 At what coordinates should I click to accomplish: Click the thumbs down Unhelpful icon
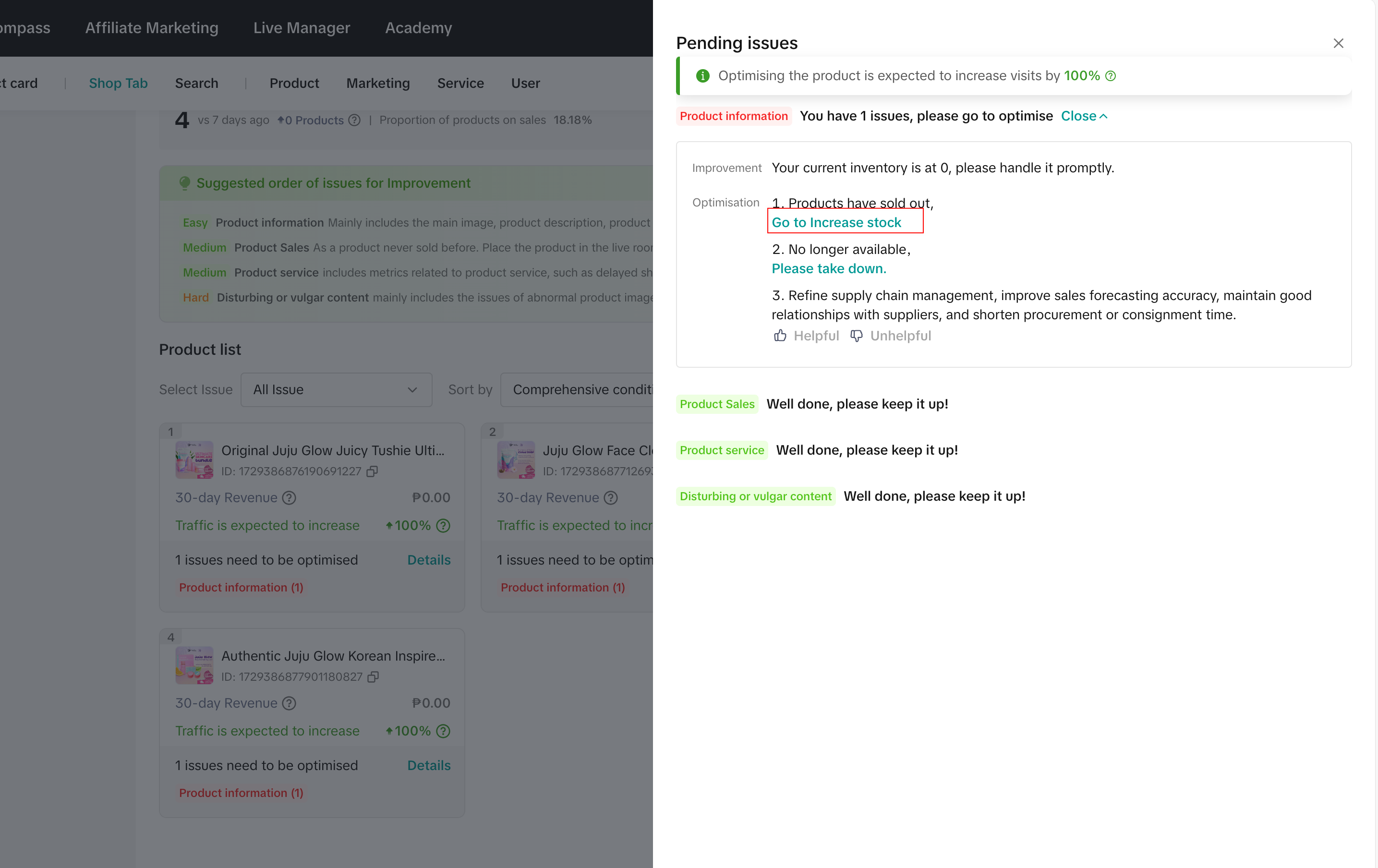tap(855, 335)
